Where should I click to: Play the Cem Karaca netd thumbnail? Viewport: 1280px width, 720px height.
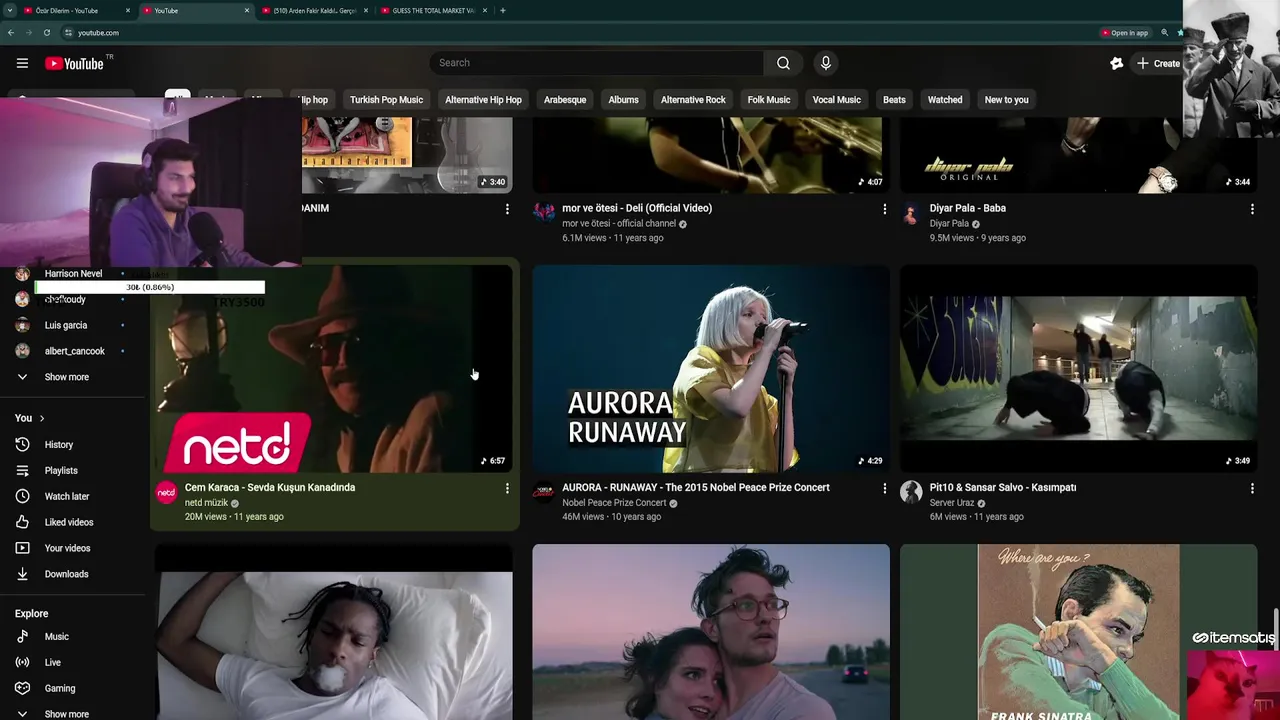[334, 368]
